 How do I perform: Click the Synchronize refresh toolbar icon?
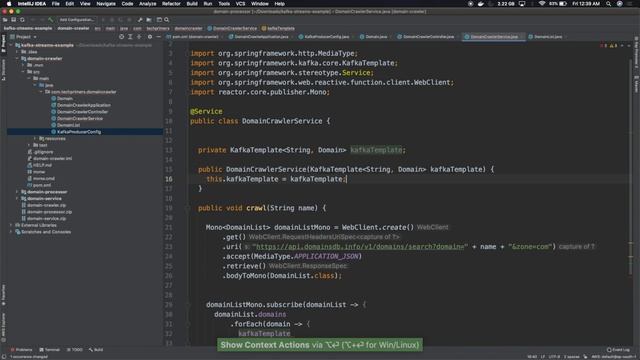click(22, 20)
